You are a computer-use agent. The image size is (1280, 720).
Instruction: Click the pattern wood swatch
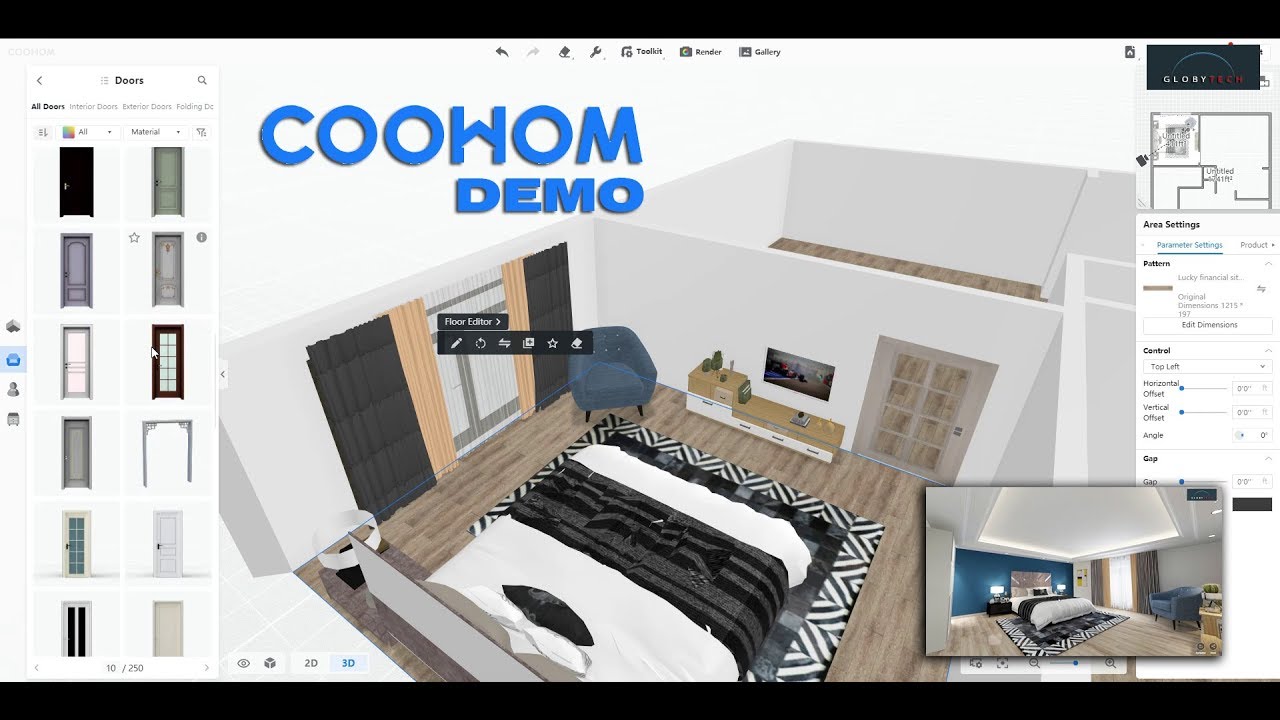(x=1158, y=288)
